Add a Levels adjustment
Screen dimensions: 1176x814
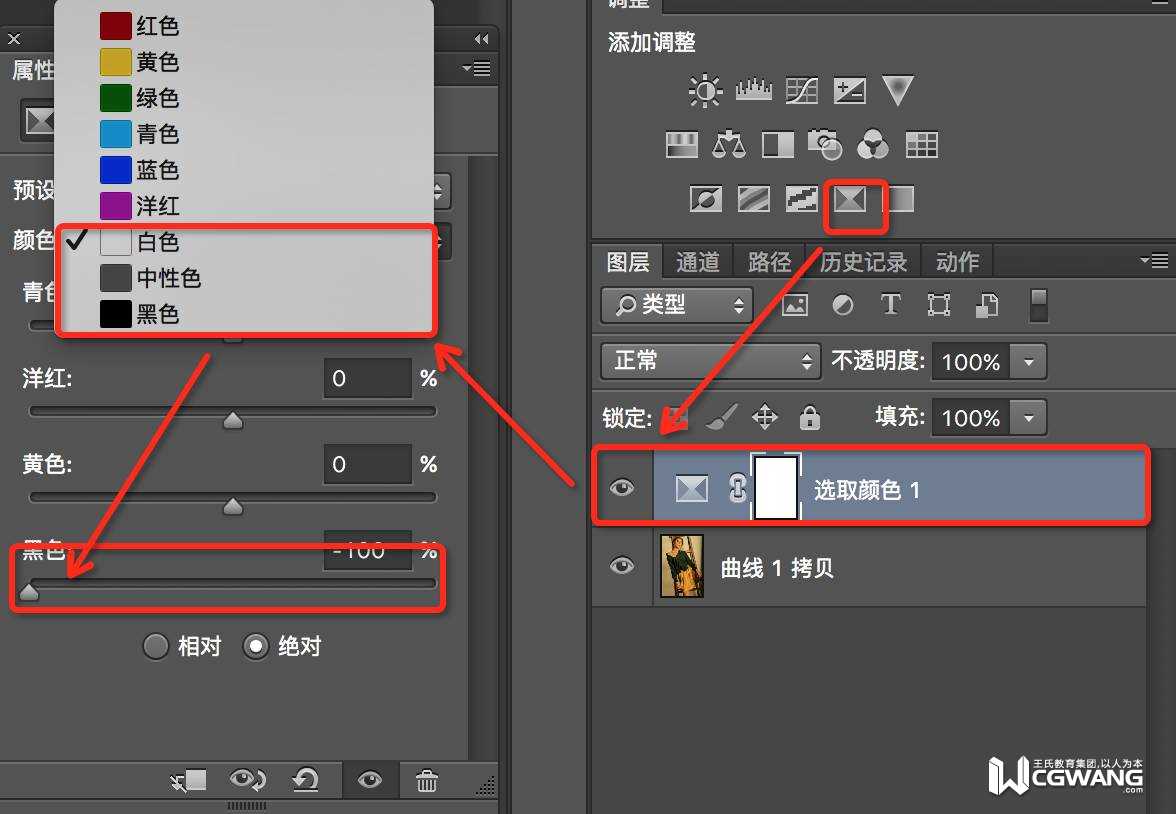click(754, 91)
